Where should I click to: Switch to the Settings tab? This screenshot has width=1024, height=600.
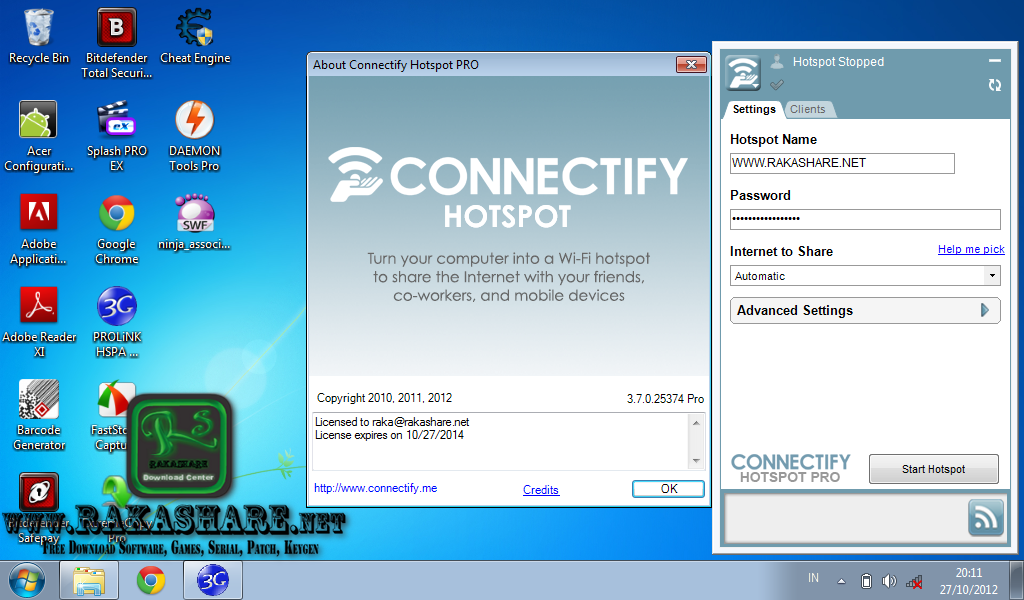754,109
